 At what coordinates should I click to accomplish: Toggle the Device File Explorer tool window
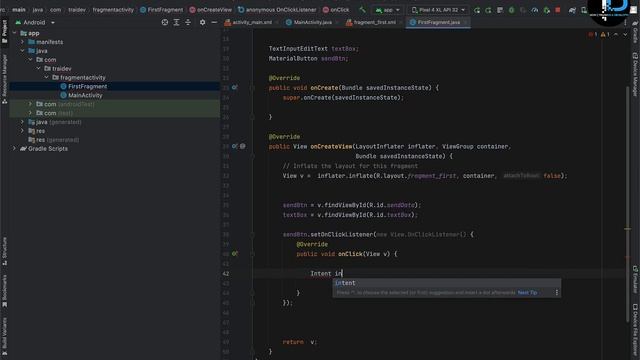(x=635, y=331)
